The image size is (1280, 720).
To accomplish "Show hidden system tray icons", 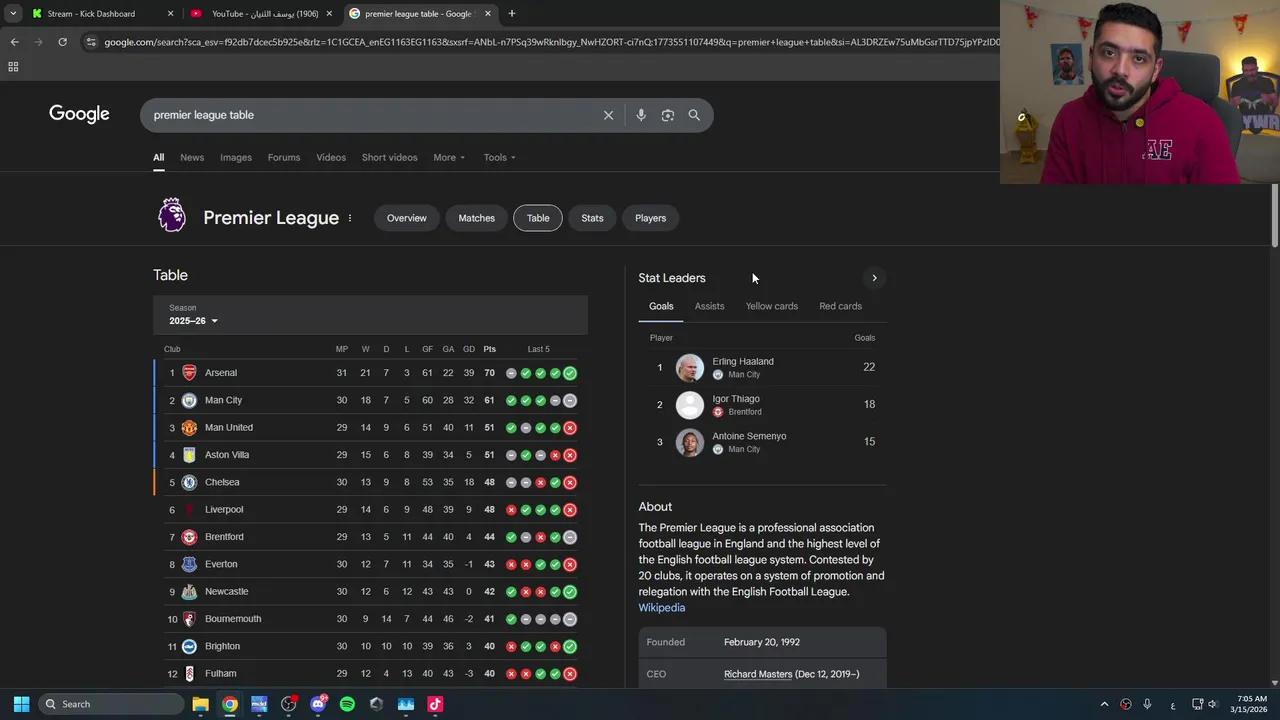I will [1104, 704].
